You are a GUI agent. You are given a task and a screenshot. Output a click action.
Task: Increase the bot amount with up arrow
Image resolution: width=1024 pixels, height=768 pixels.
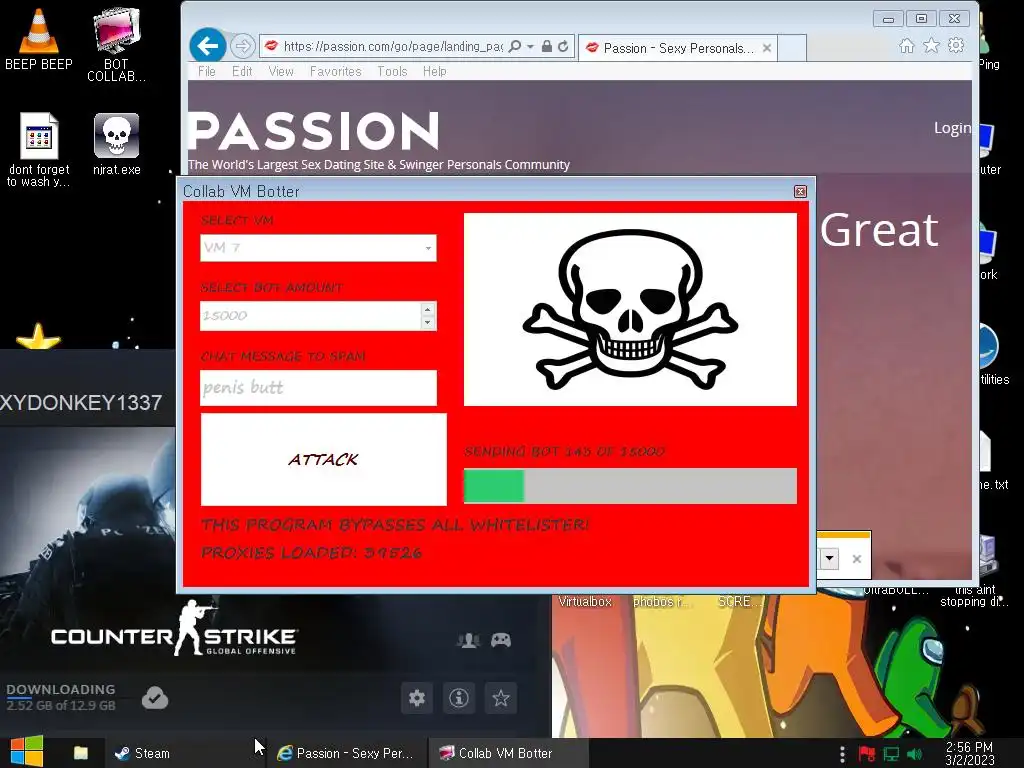pyautogui.click(x=428, y=310)
